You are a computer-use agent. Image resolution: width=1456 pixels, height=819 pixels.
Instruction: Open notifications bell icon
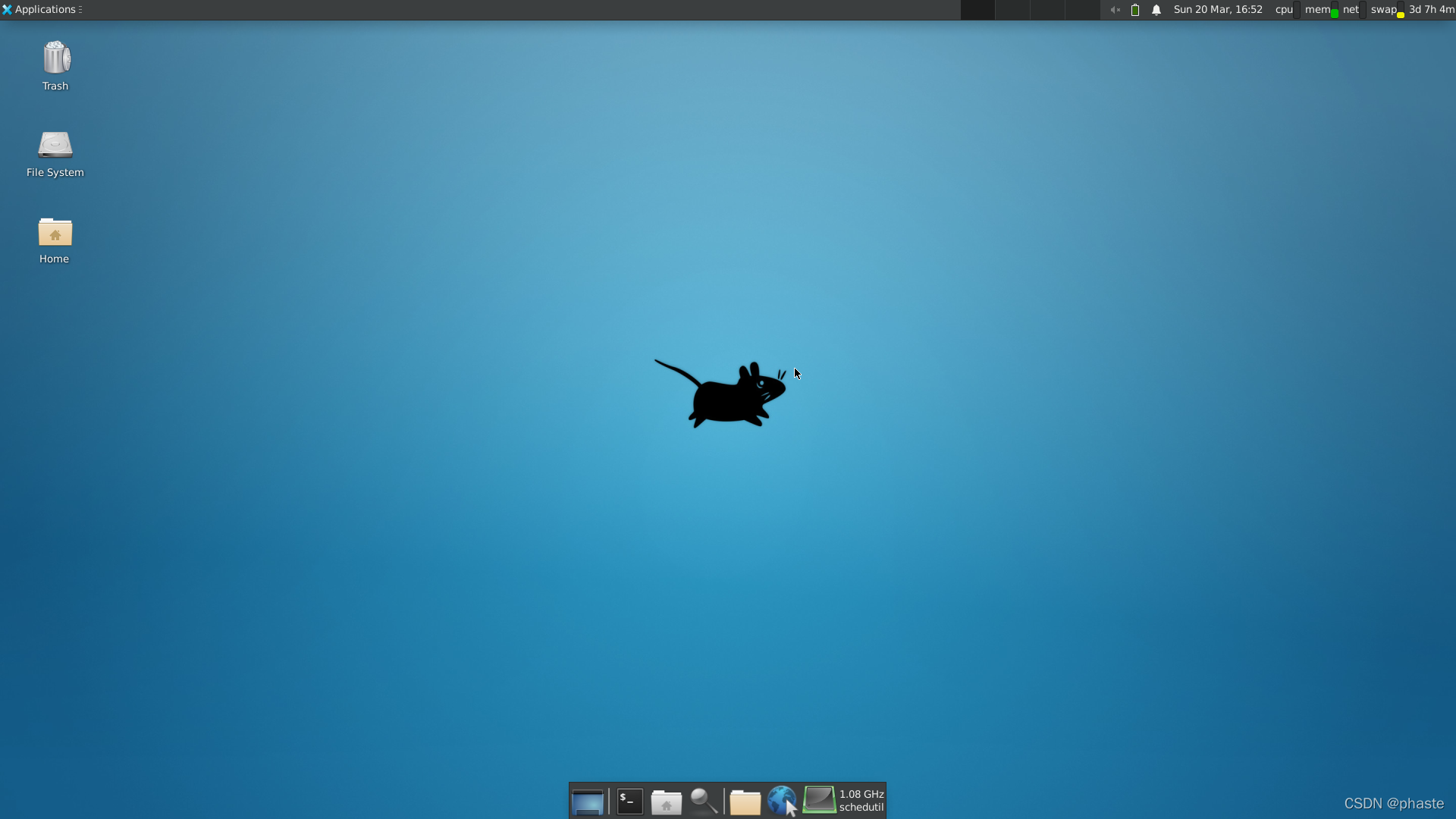point(1156,10)
